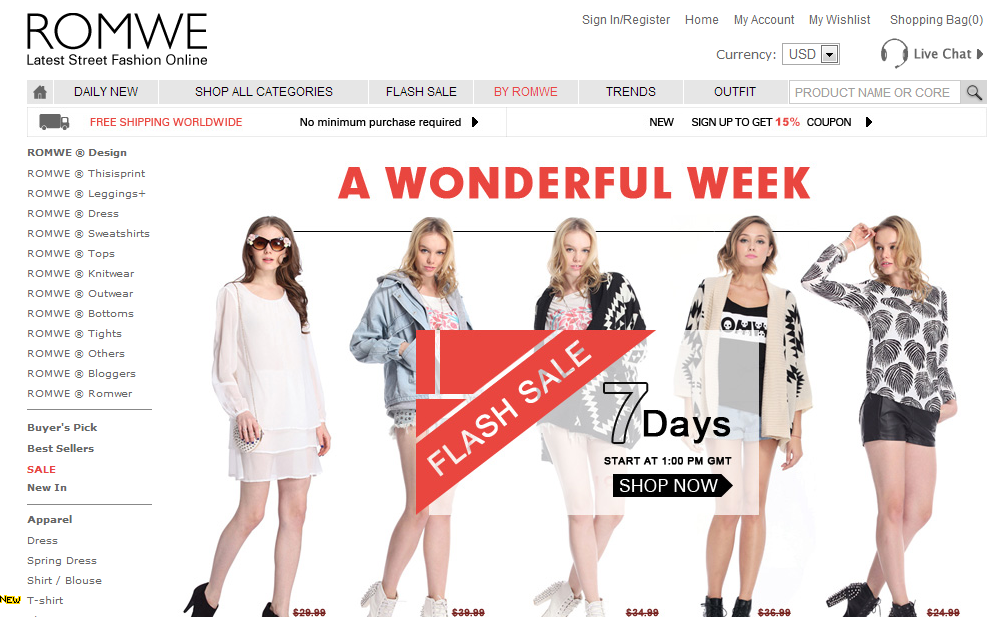Open the USD currency dropdown

pyautogui.click(x=810, y=54)
